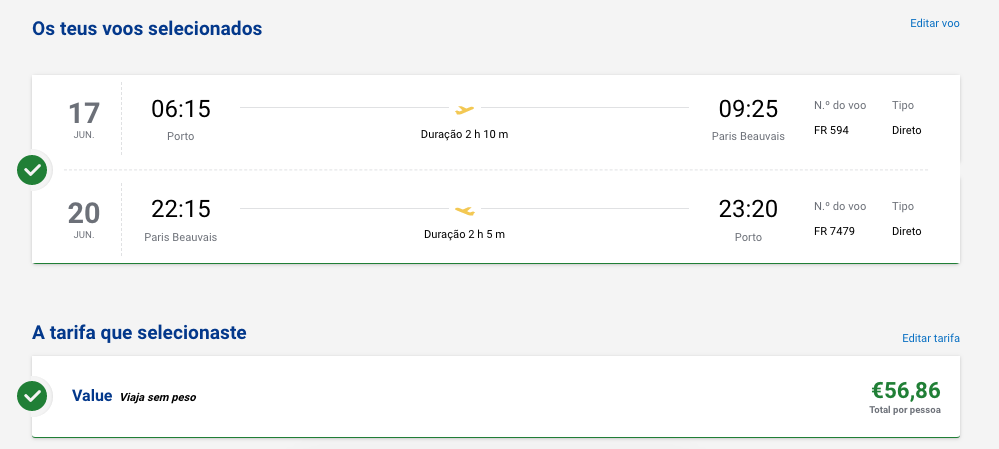Click the Viaja sem peso tagline
The image size is (999, 449).
click(x=158, y=397)
